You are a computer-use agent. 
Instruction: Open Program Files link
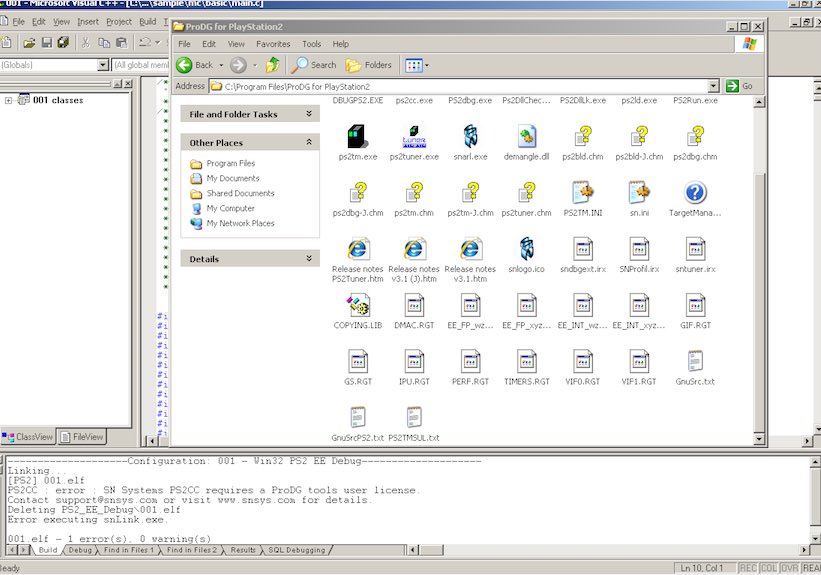coord(230,163)
